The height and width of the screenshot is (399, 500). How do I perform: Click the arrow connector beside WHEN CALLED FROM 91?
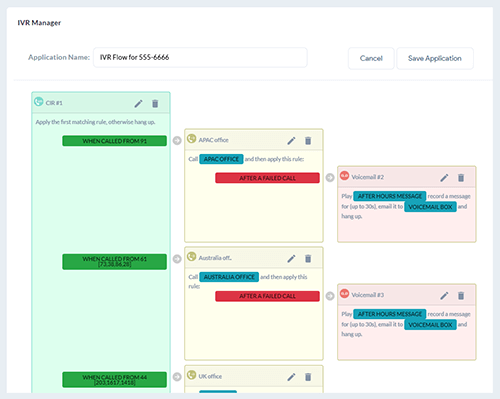pos(177,140)
